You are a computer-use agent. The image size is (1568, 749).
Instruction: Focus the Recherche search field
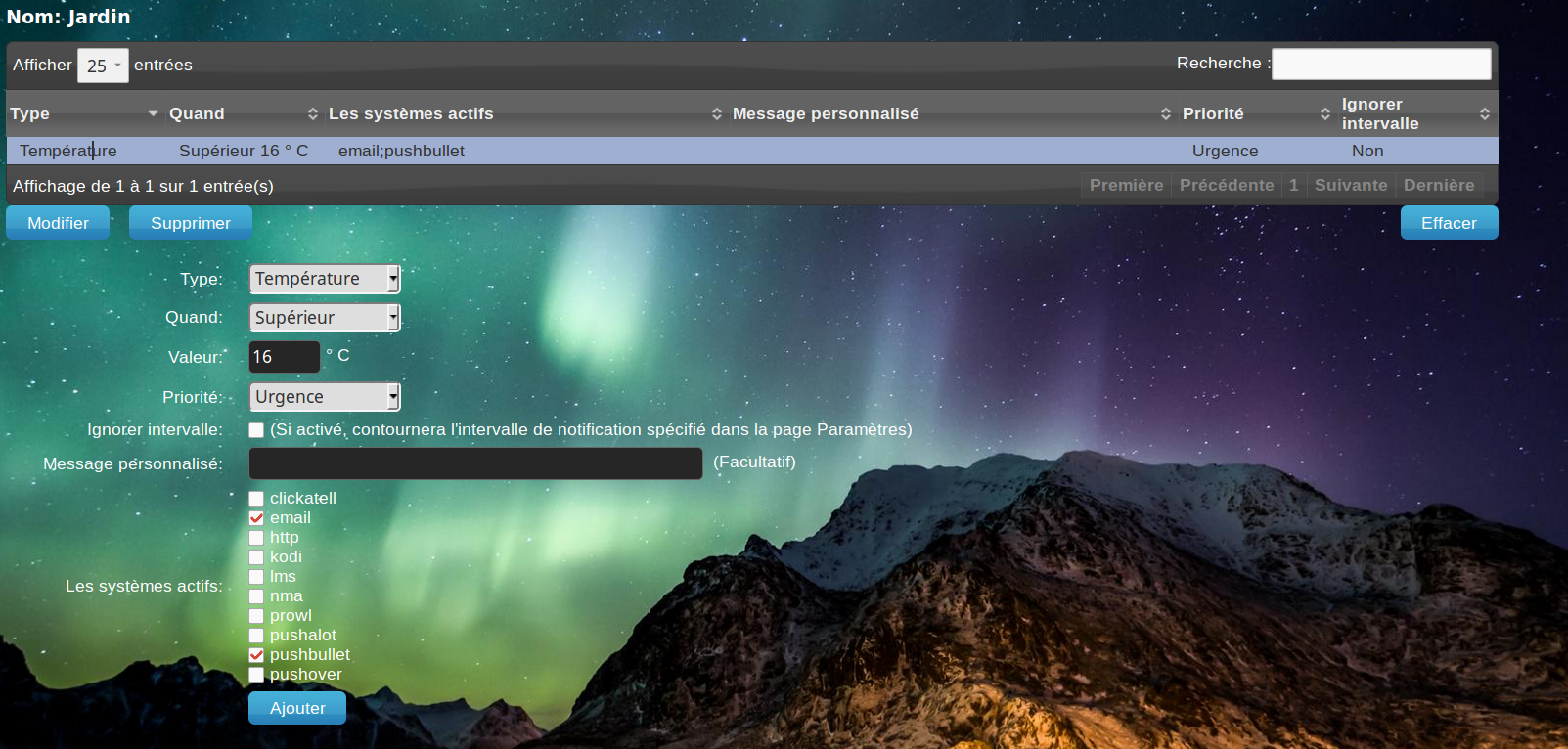click(1381, 64)
